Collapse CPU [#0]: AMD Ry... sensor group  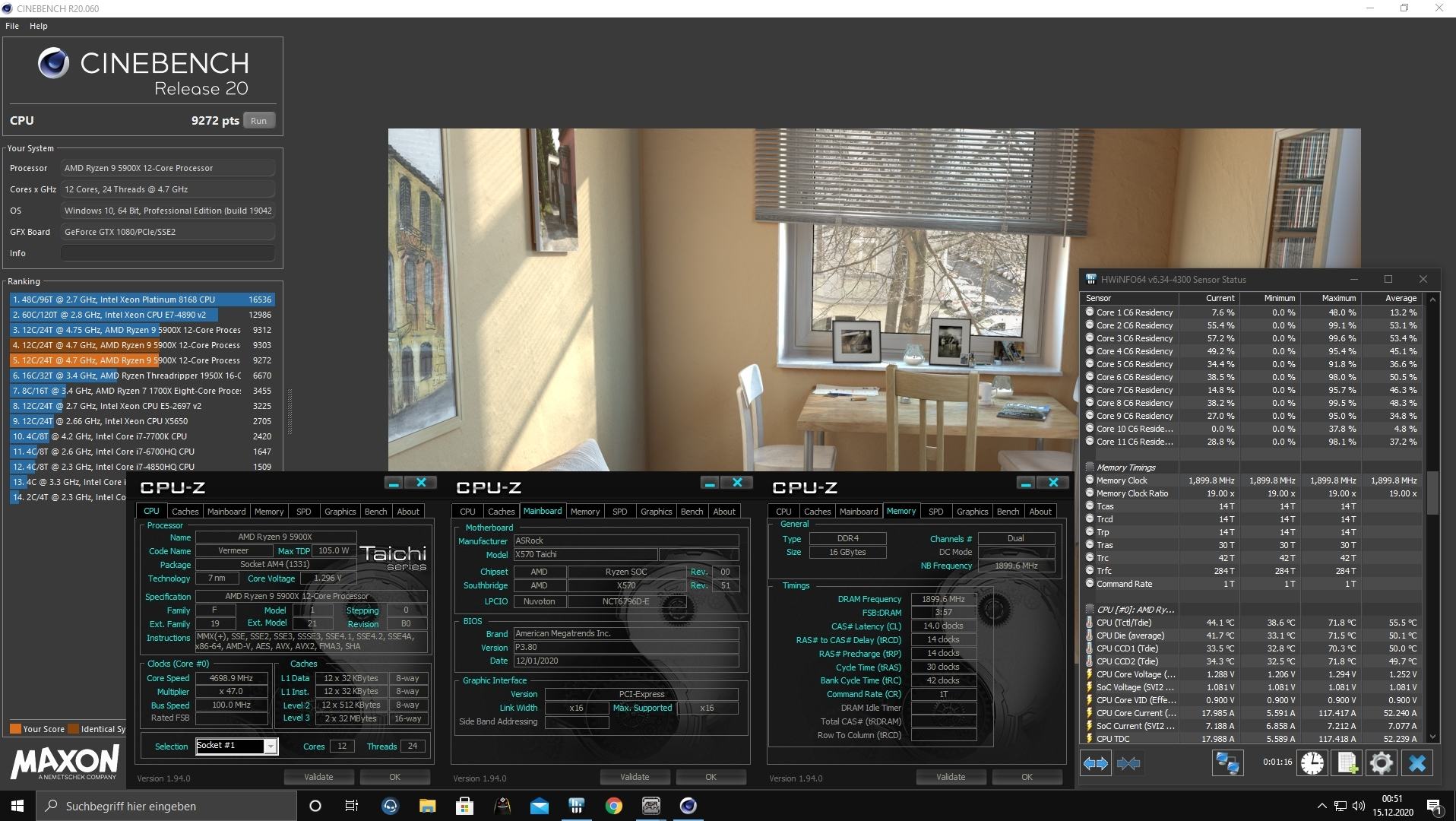pos(1090,610)
